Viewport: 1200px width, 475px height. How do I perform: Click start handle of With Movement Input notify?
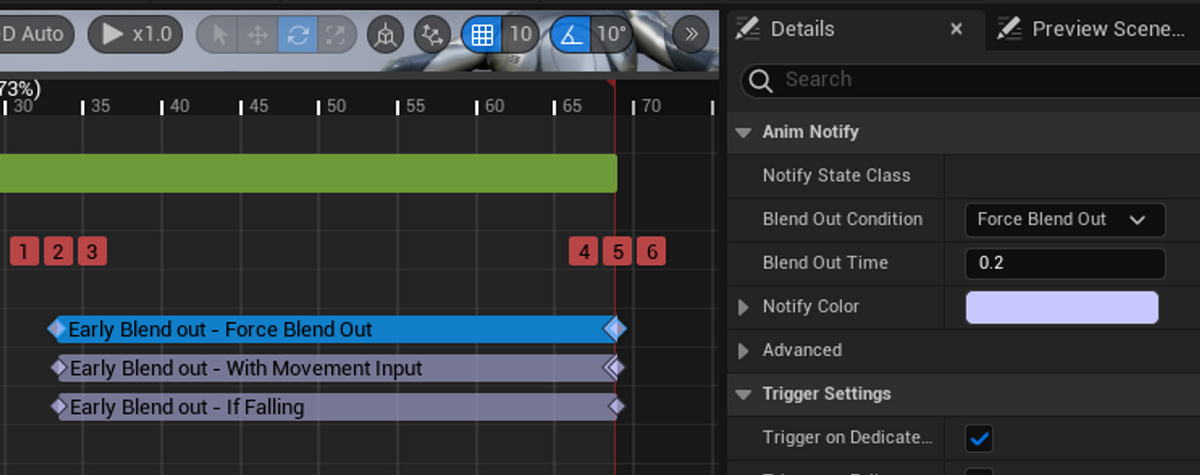point(57,368)
